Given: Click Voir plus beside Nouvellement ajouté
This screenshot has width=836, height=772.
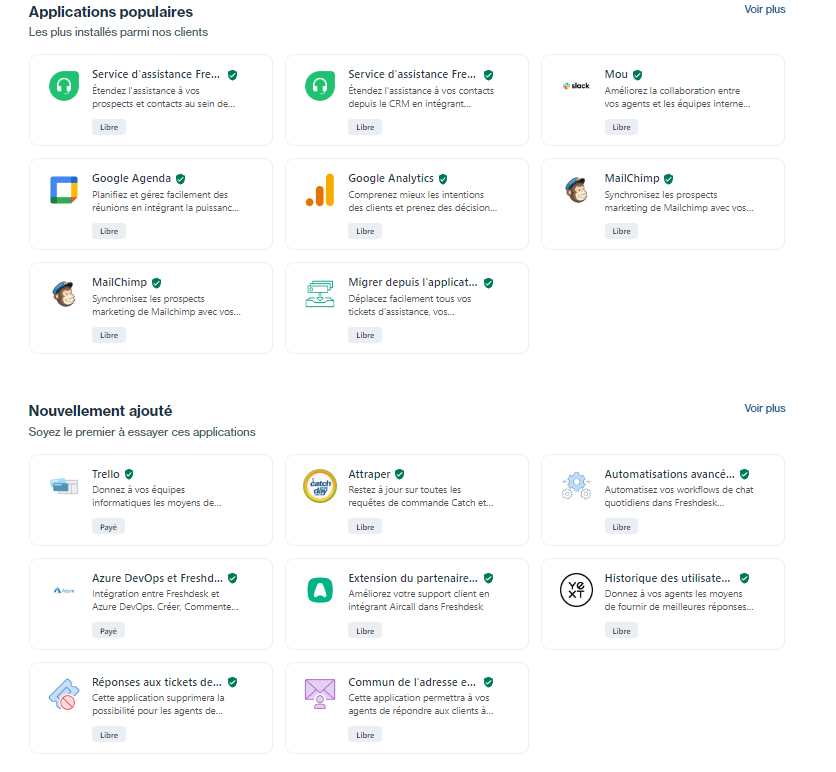Looking at the screenshot, I should click(764, 409).
